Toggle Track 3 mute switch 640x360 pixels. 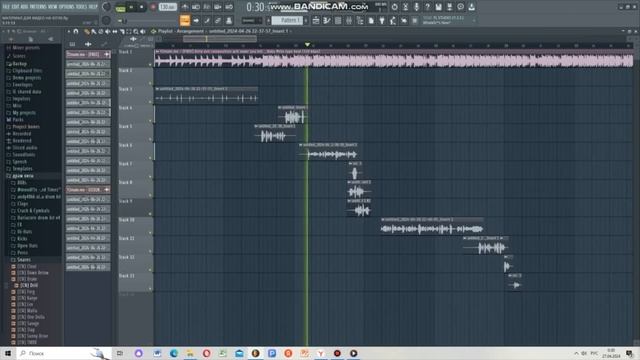click(150, 102)
